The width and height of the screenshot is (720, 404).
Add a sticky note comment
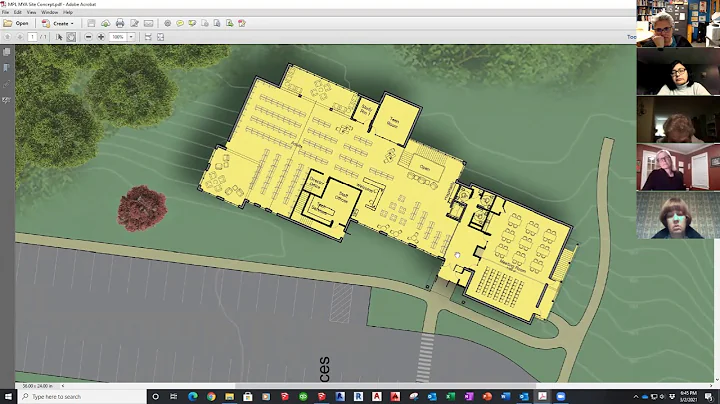point(180,23)
